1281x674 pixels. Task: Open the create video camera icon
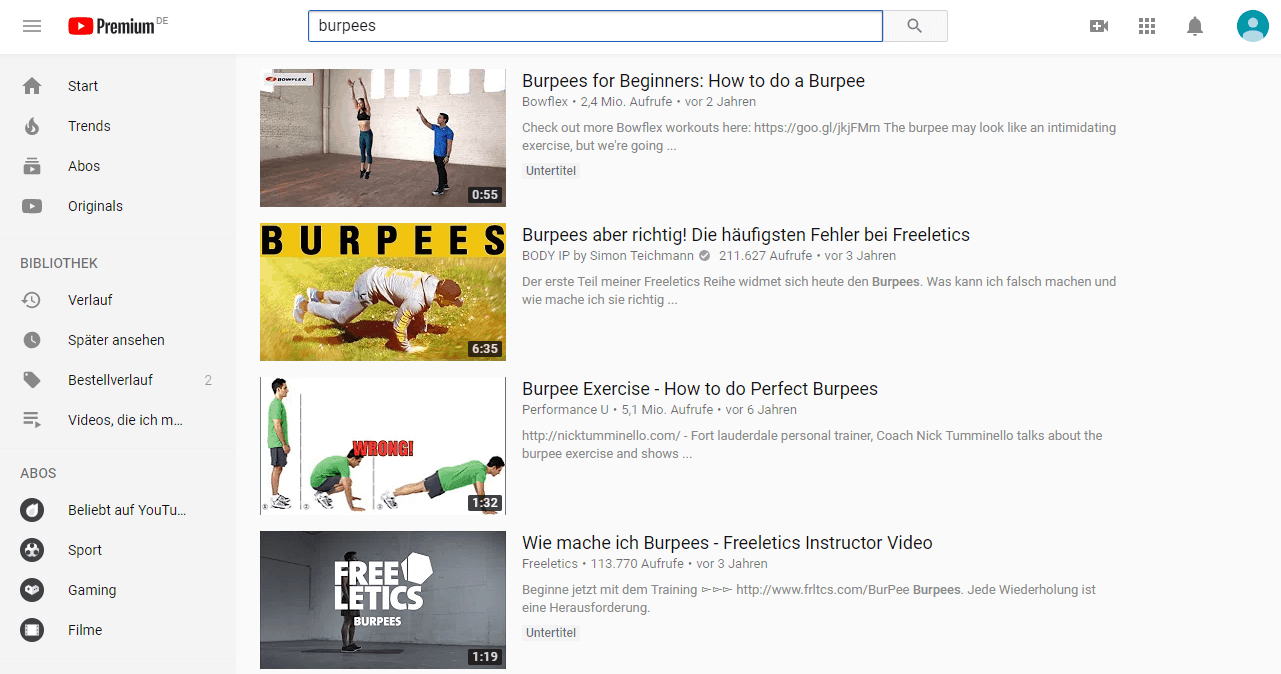1099,26
